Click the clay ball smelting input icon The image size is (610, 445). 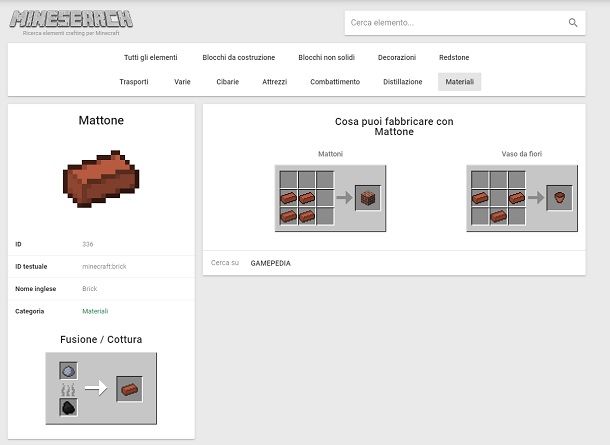(68, 371)
